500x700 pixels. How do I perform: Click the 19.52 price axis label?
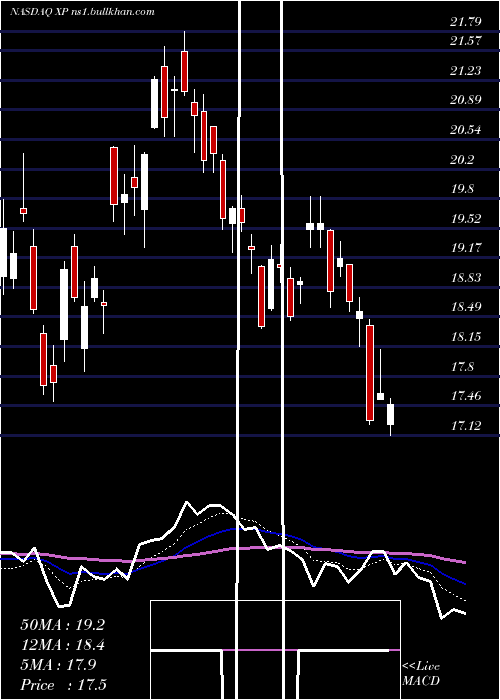click(466, 219)
